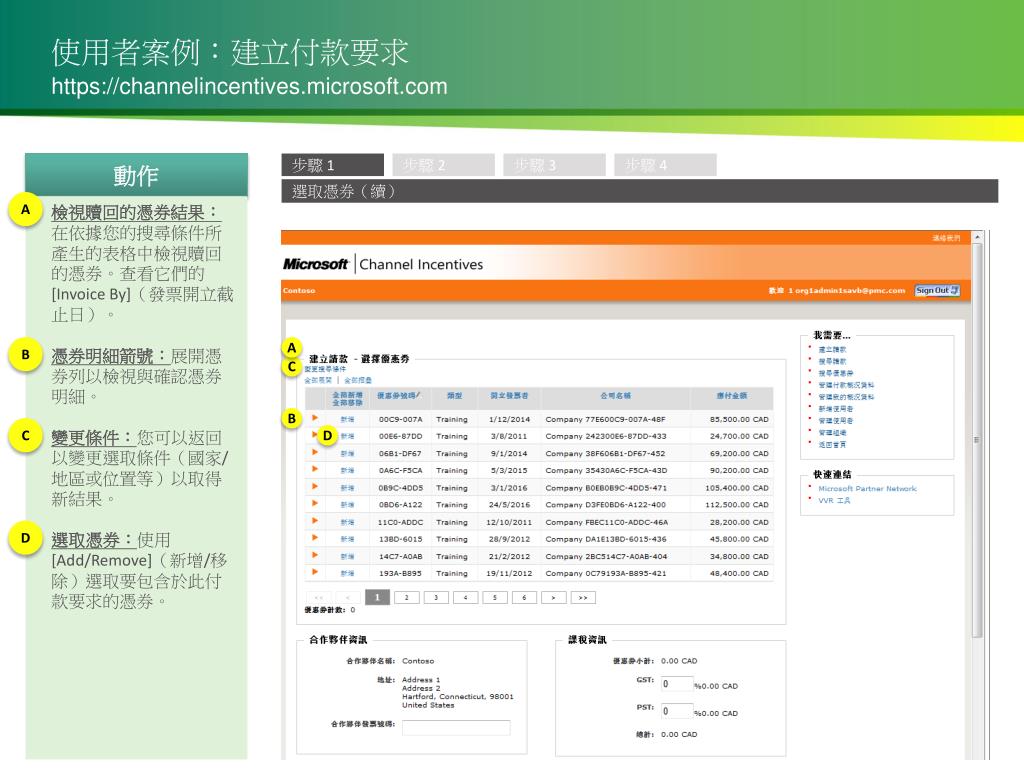Click the next page > button
1024x768 pixels.
(553, 598)
